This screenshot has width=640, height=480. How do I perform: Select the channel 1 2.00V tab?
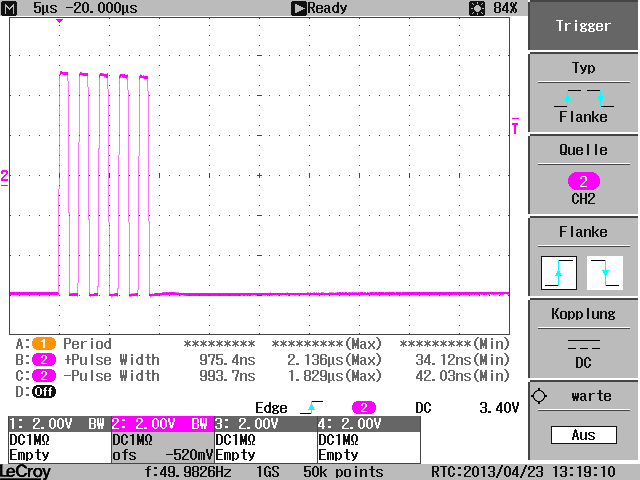coord(60,424)
